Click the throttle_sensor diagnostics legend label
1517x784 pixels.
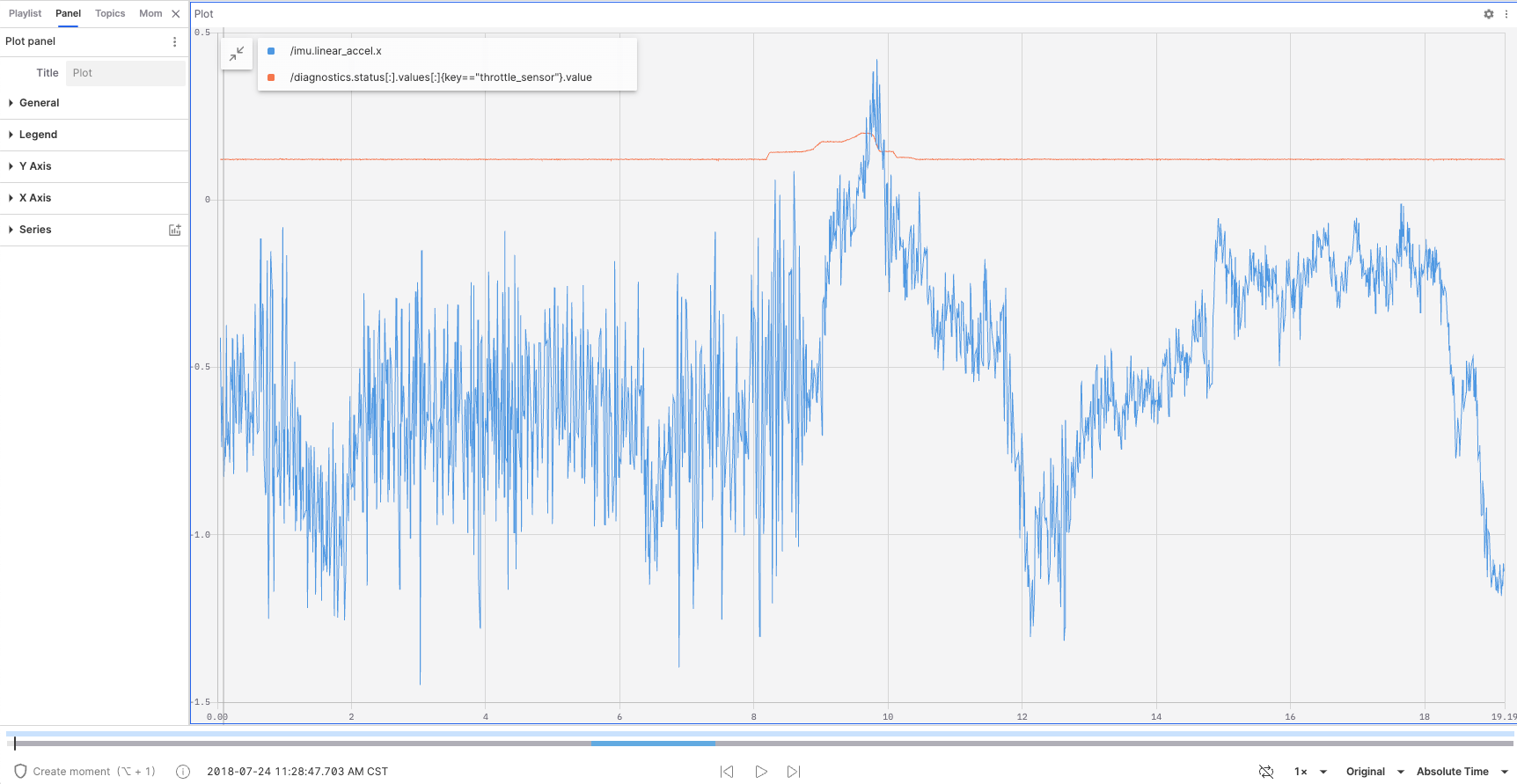click(x=441, y=77)
